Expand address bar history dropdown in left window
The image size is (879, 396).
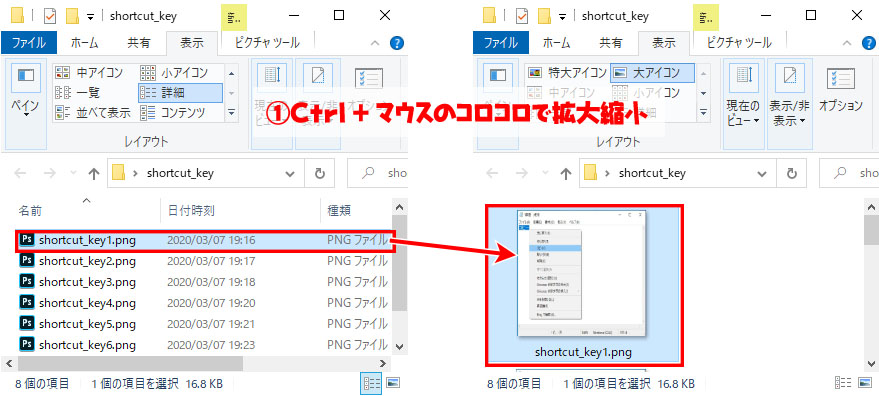pyautogui.click(x=290, y=174)
